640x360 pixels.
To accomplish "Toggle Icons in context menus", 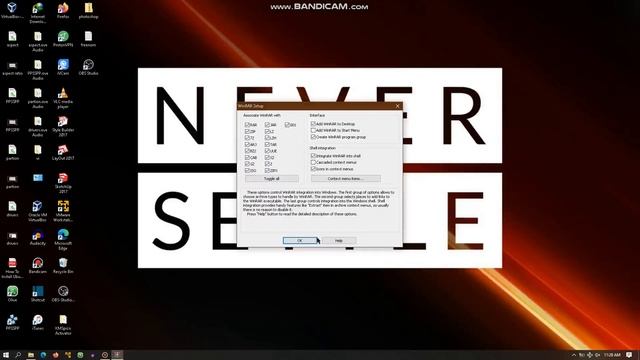I will pos(313,169).
